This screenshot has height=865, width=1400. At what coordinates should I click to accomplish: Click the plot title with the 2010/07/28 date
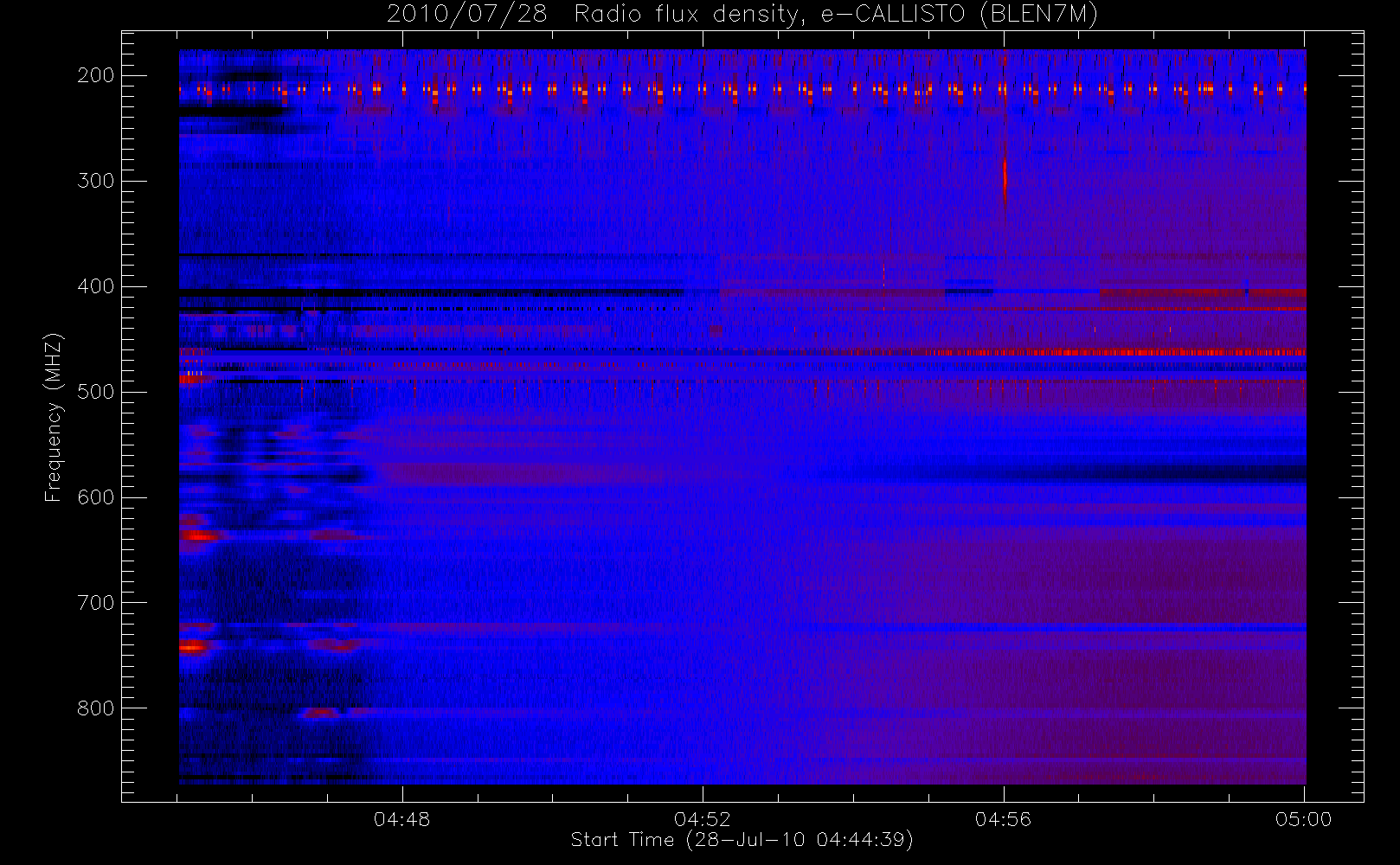[742, 15]
